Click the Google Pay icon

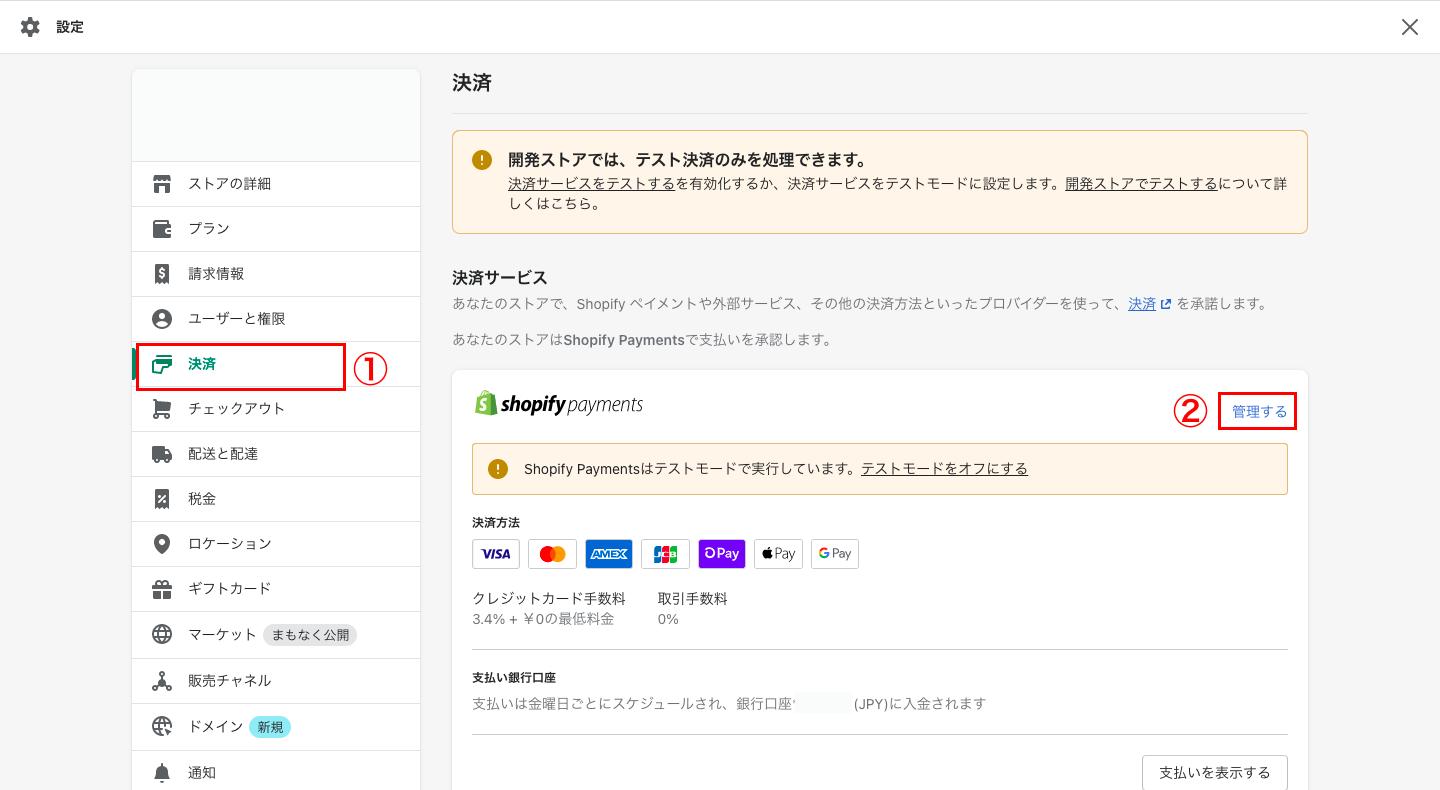(835, 554)
